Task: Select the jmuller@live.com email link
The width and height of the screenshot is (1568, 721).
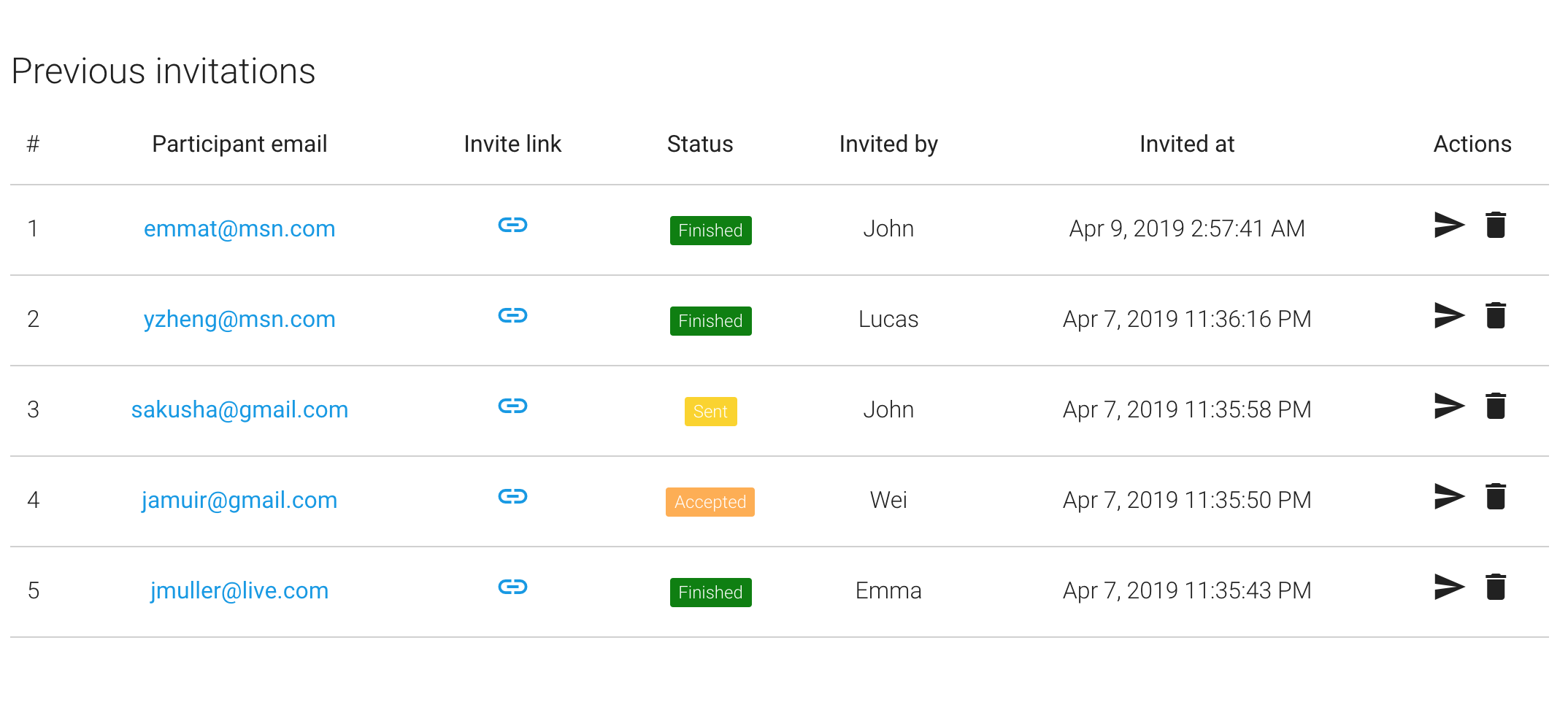Action: coord(239,590)
